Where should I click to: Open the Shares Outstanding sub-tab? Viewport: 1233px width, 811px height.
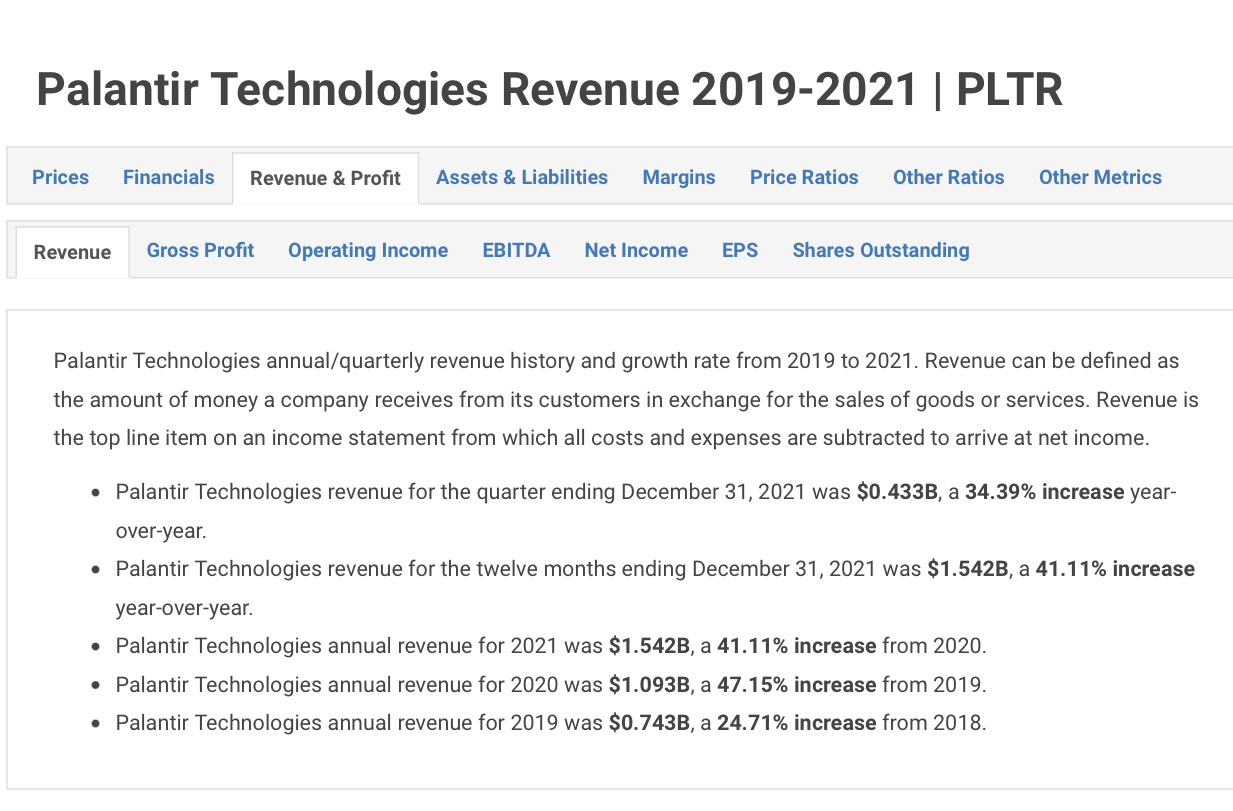click(880, 250)
